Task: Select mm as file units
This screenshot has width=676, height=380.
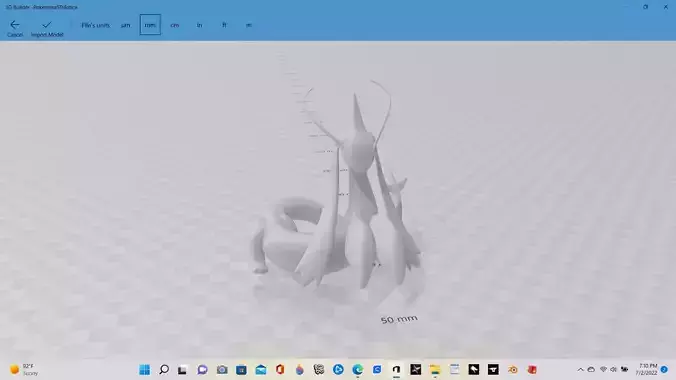Action: pos(150,25)
